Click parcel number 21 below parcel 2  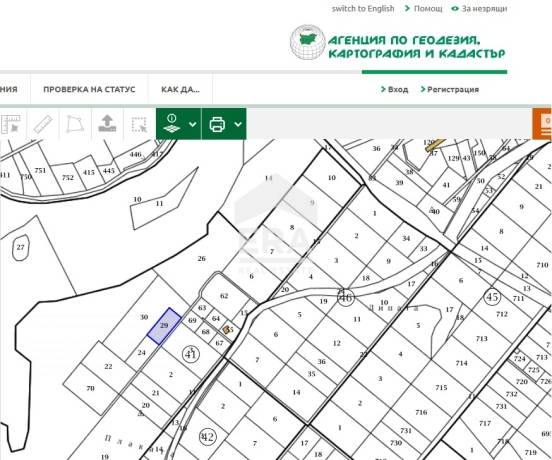(156, 393)
